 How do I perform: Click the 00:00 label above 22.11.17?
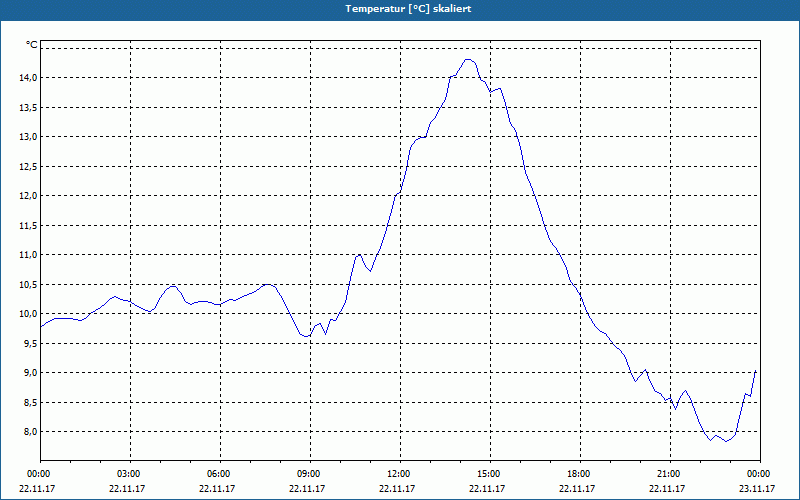[x=37, y=474]
